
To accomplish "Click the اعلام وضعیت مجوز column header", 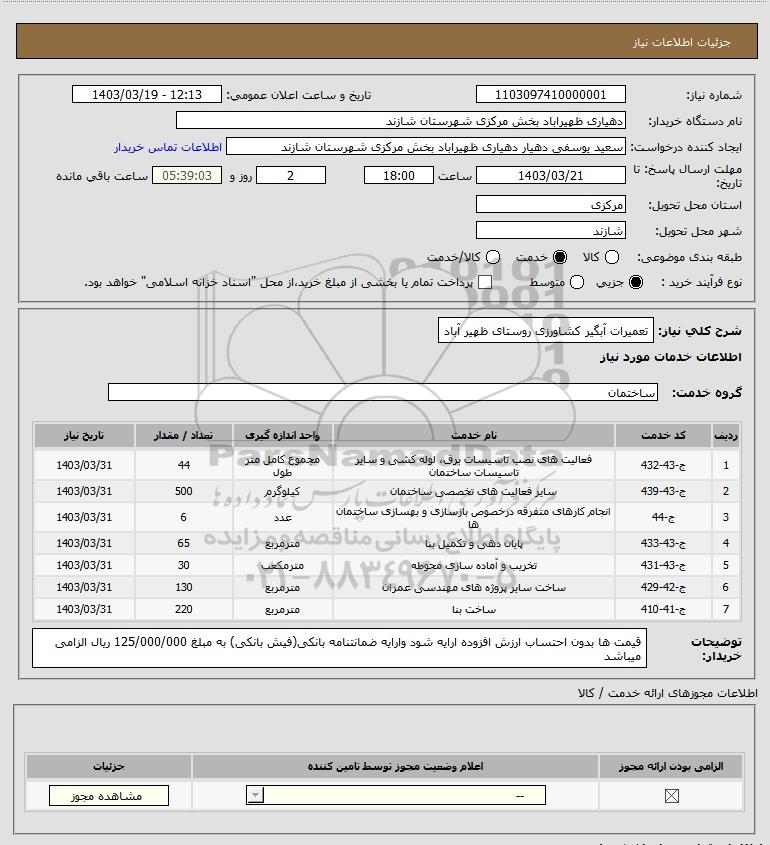I will 395,766.
